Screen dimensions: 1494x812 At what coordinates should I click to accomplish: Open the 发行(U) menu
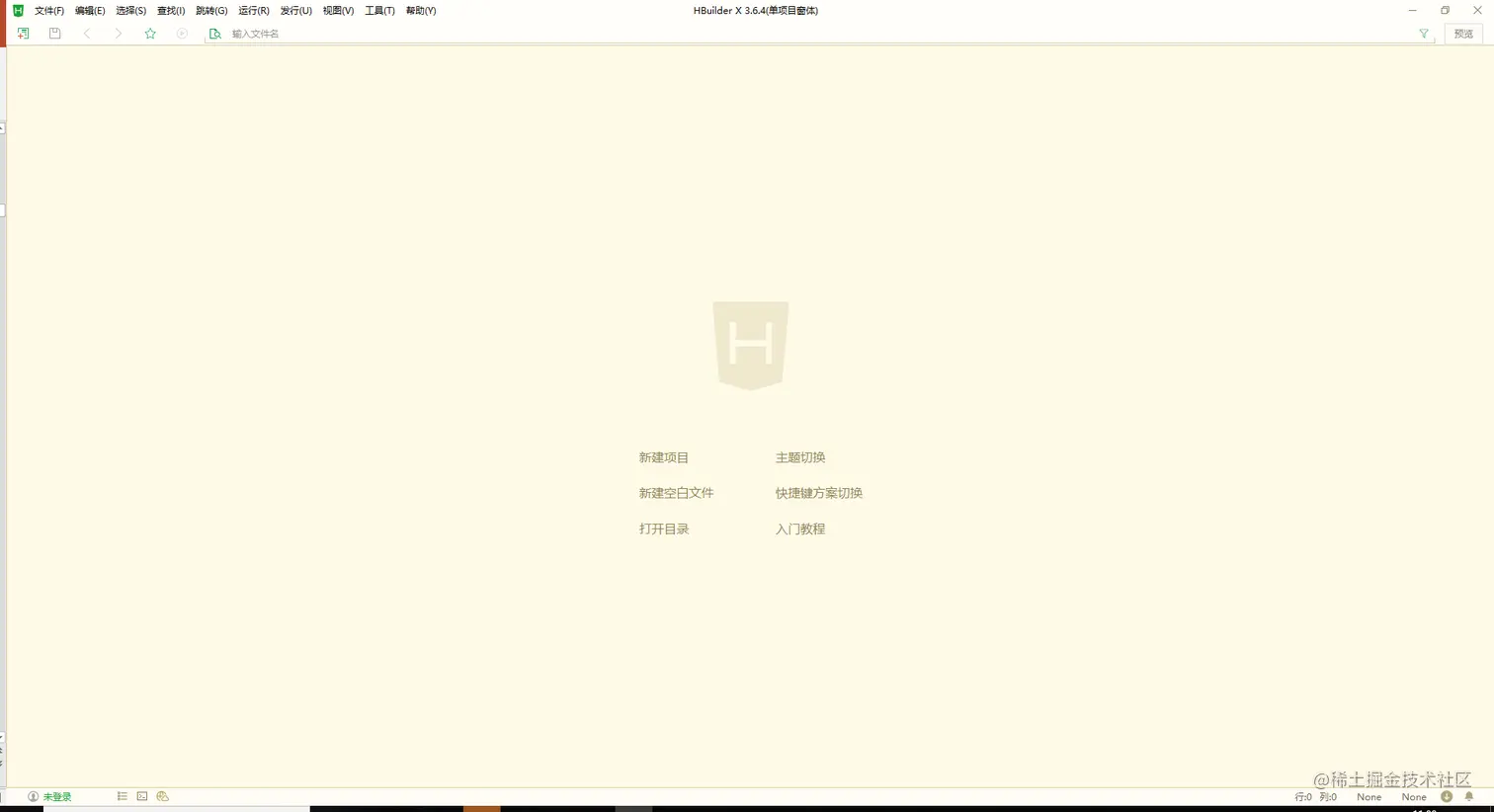tap(295, 11)
